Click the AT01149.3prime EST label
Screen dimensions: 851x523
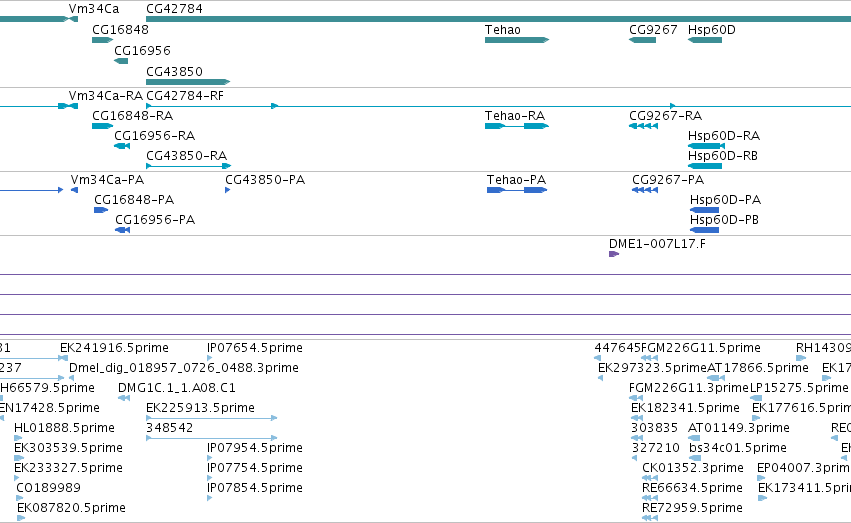[x=739, y=428]
